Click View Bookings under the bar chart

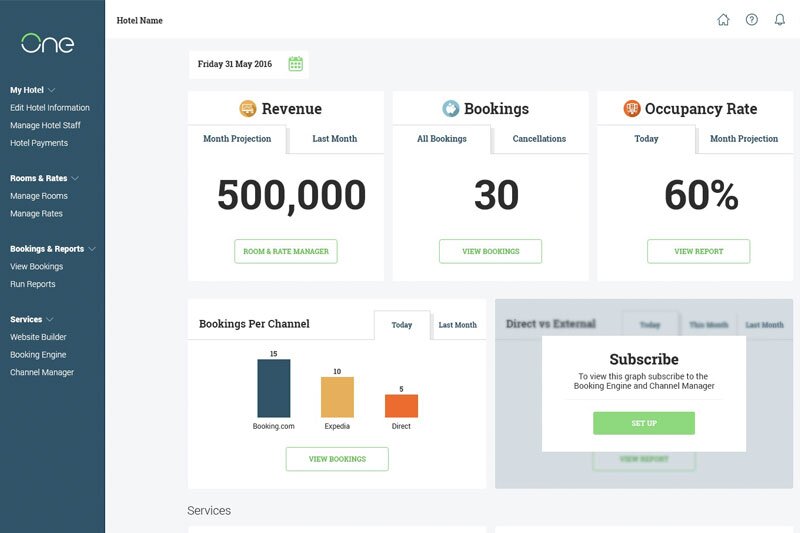pos(337,459)
